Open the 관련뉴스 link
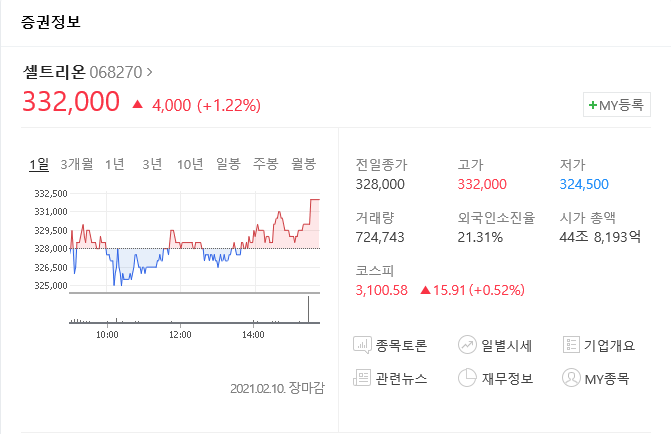 pyautogui.click(x=401, y=378)
